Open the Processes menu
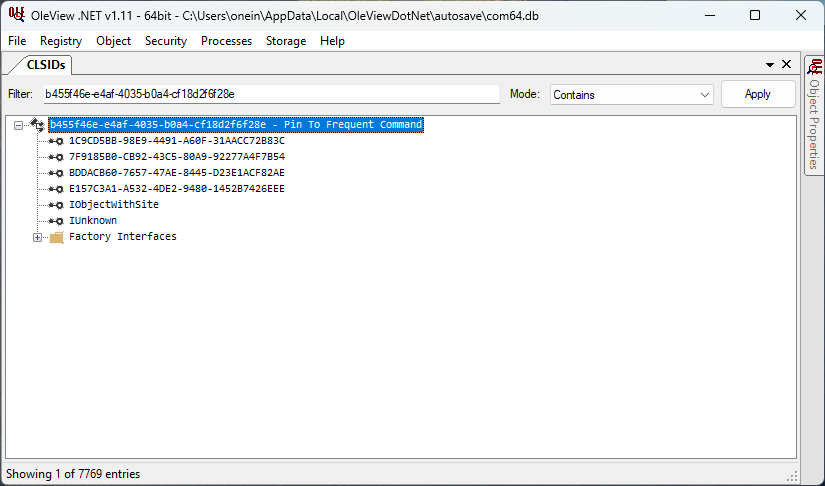Screen dimensions: 825x486 pyautogui.click(x=226, y=41)
